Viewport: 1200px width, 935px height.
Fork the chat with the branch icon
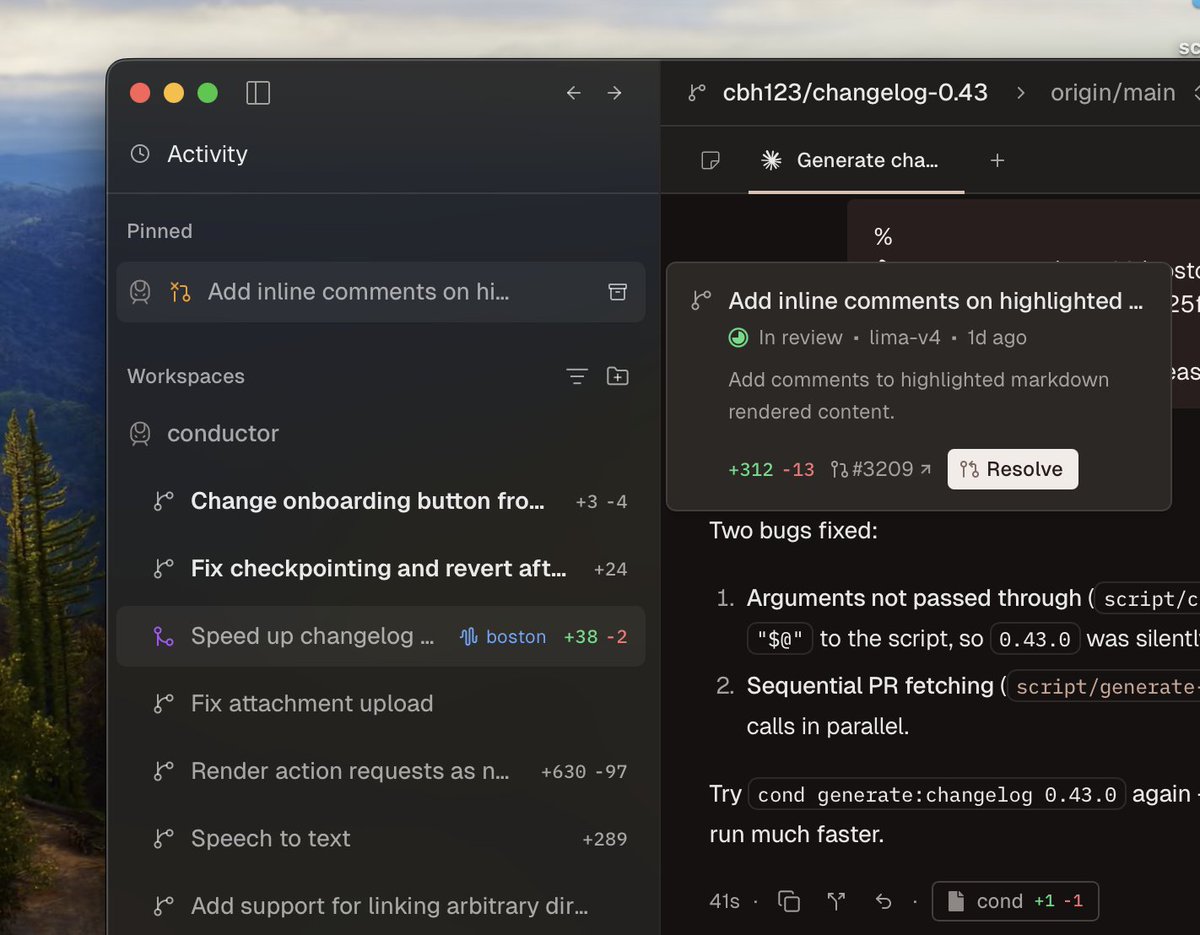tap(836, 902)
